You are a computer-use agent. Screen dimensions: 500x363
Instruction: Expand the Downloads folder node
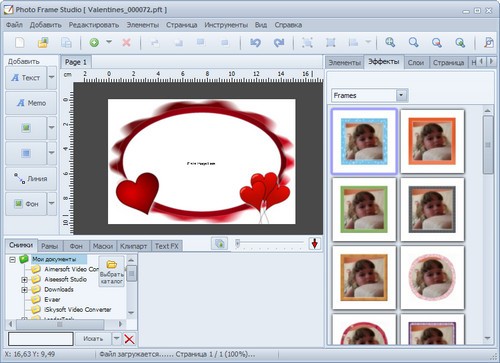(x=24, y=290)
